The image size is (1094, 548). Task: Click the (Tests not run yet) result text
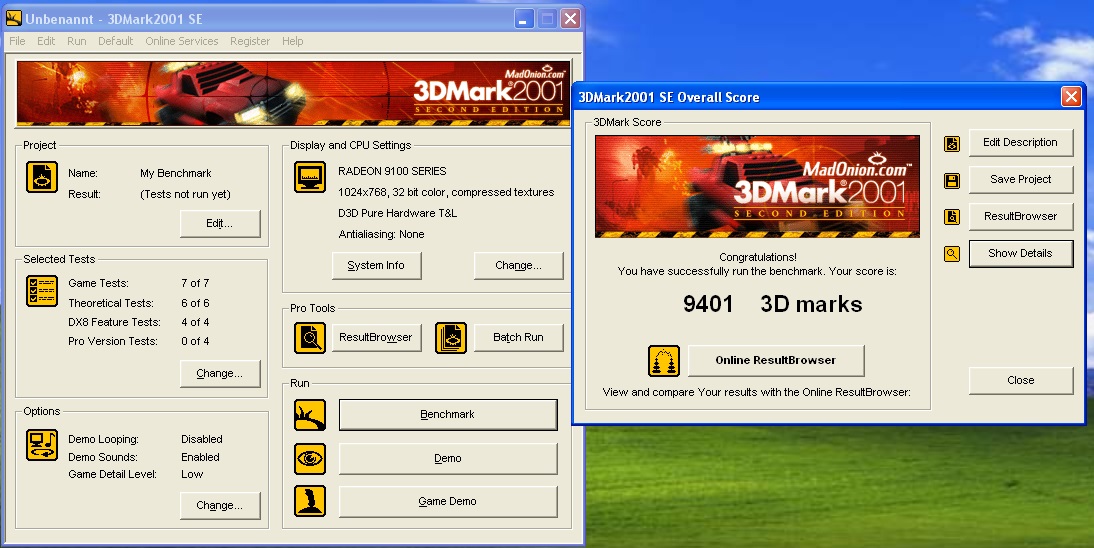tap(186, 194)
